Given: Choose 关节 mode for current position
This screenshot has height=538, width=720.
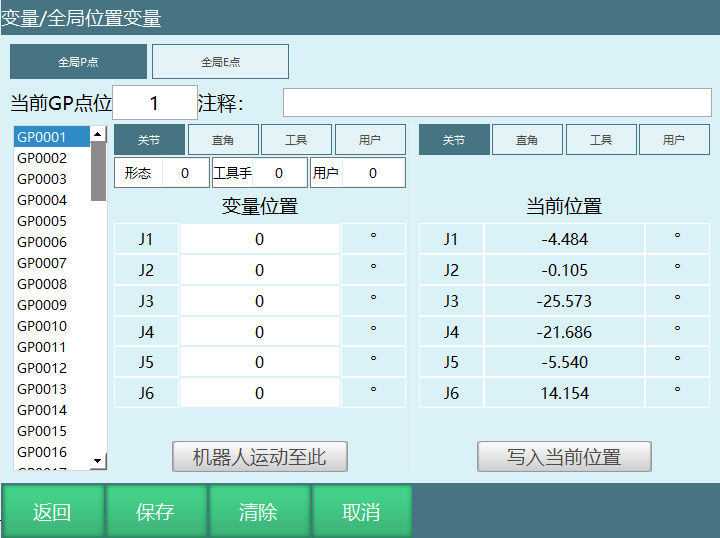Looking at the screenshot, I should pyautogui.click(x=454, y=140).
